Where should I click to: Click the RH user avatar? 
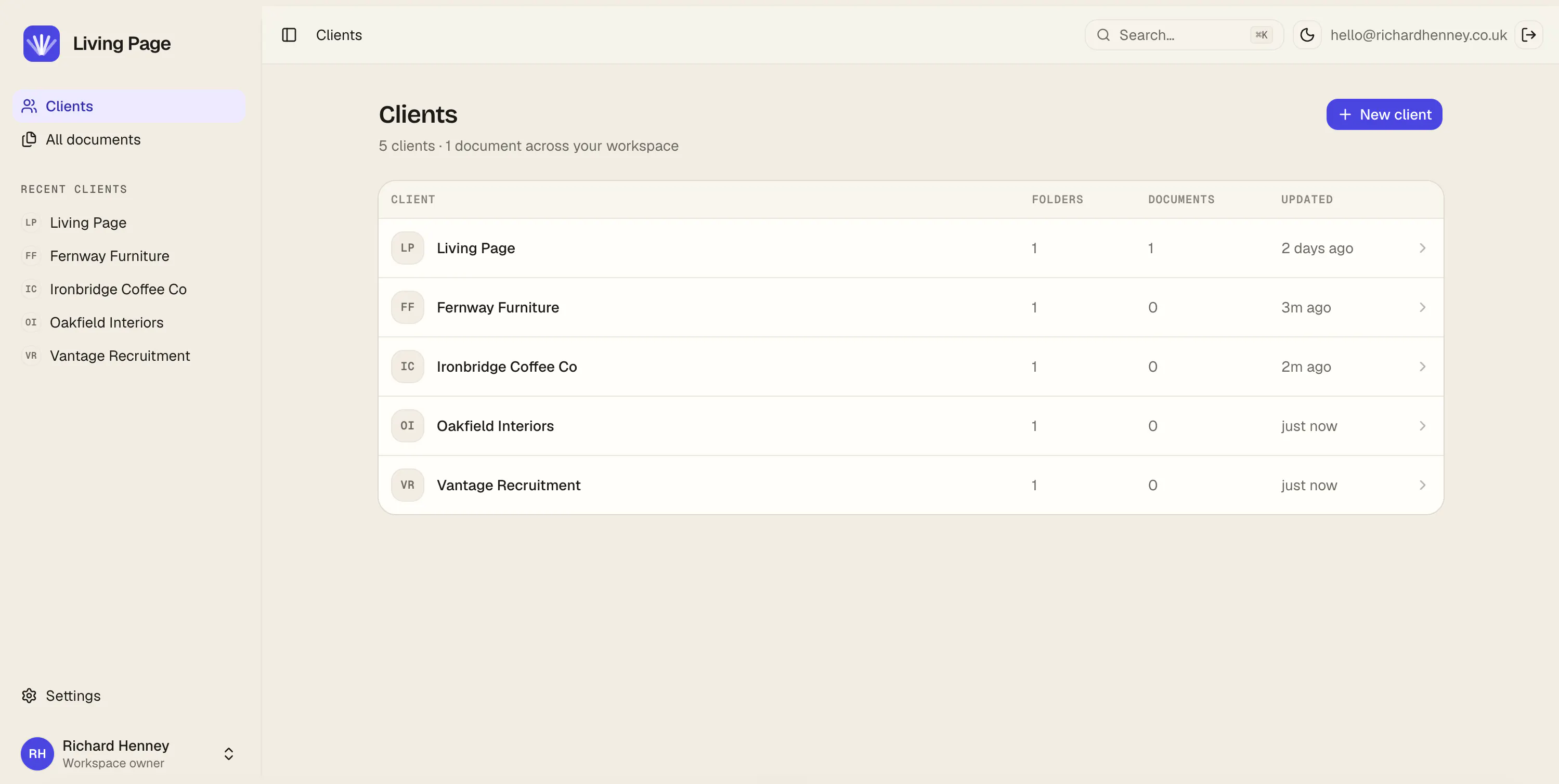tap(37, 754)
